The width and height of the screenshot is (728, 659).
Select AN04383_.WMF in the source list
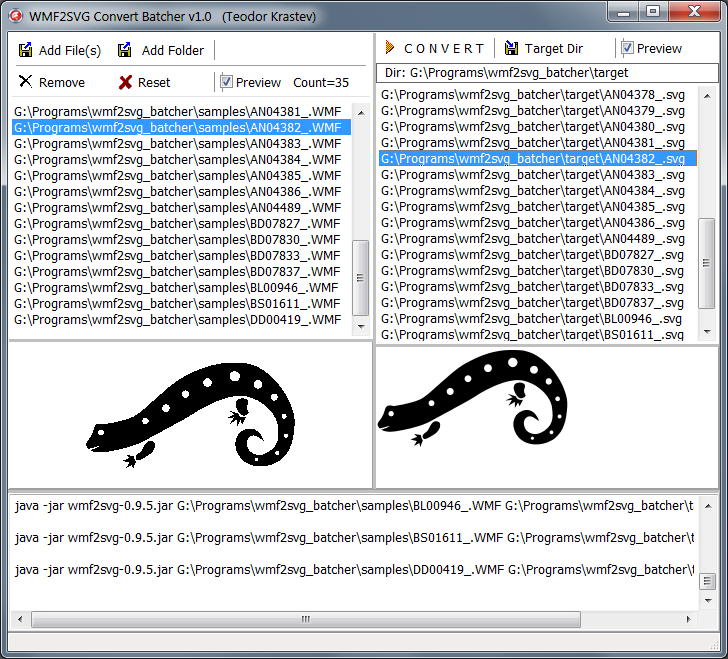click(177, 144)
